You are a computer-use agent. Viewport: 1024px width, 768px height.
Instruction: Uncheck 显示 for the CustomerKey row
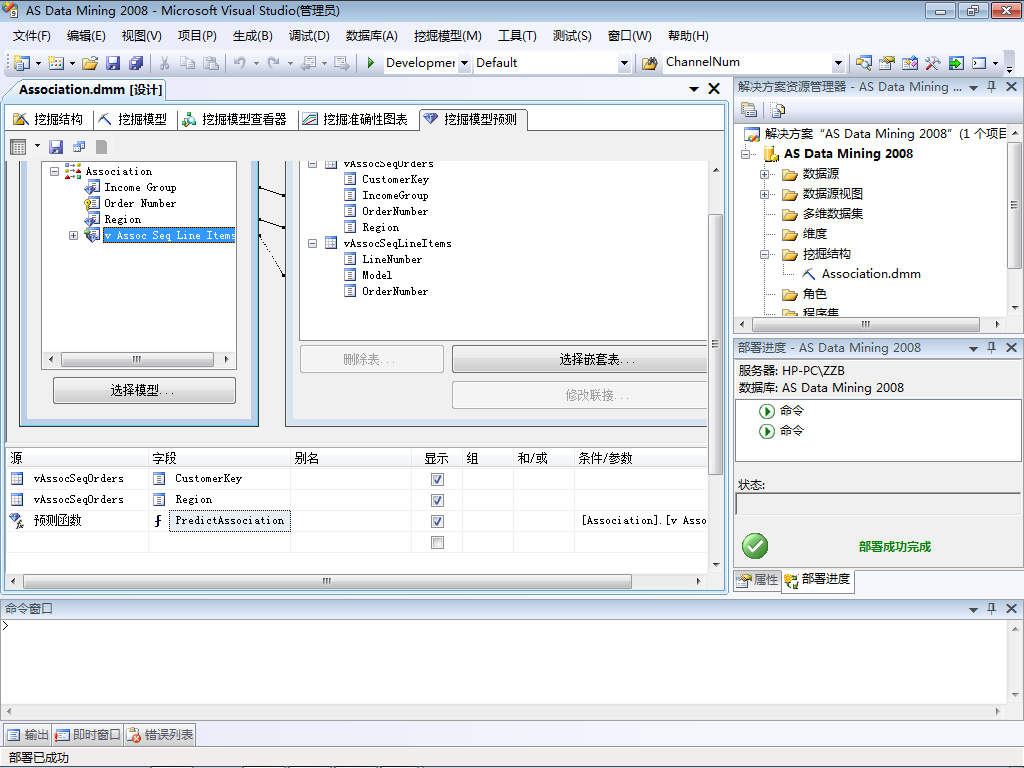(438, 479)
